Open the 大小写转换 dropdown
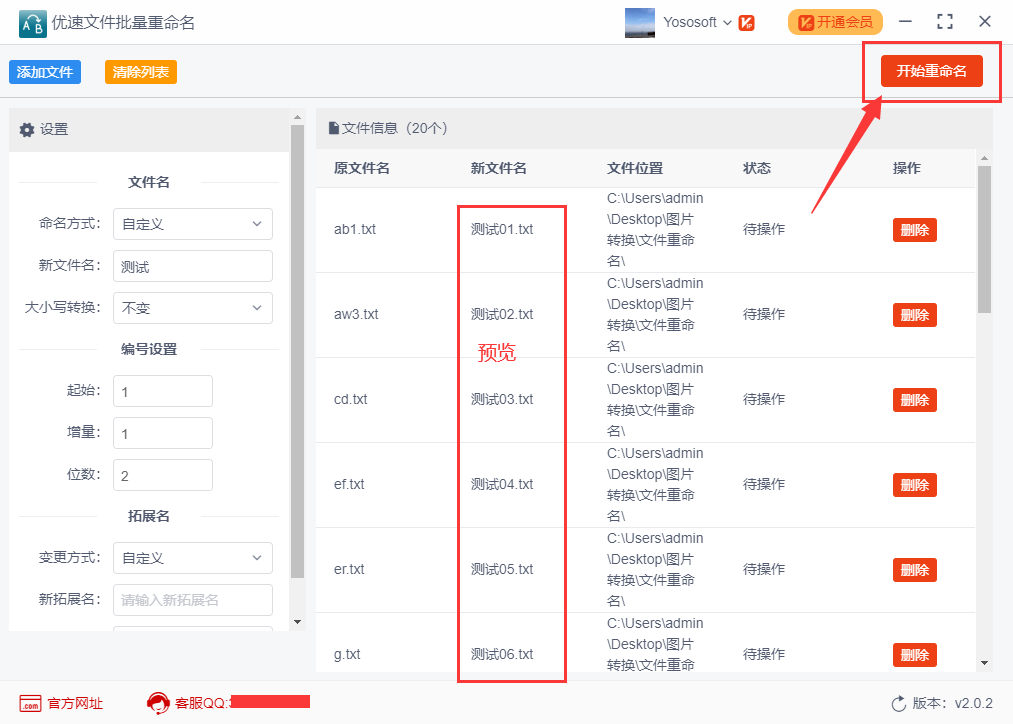The width and height of the screenshot is (1013, 724). [x=192, y=308]
